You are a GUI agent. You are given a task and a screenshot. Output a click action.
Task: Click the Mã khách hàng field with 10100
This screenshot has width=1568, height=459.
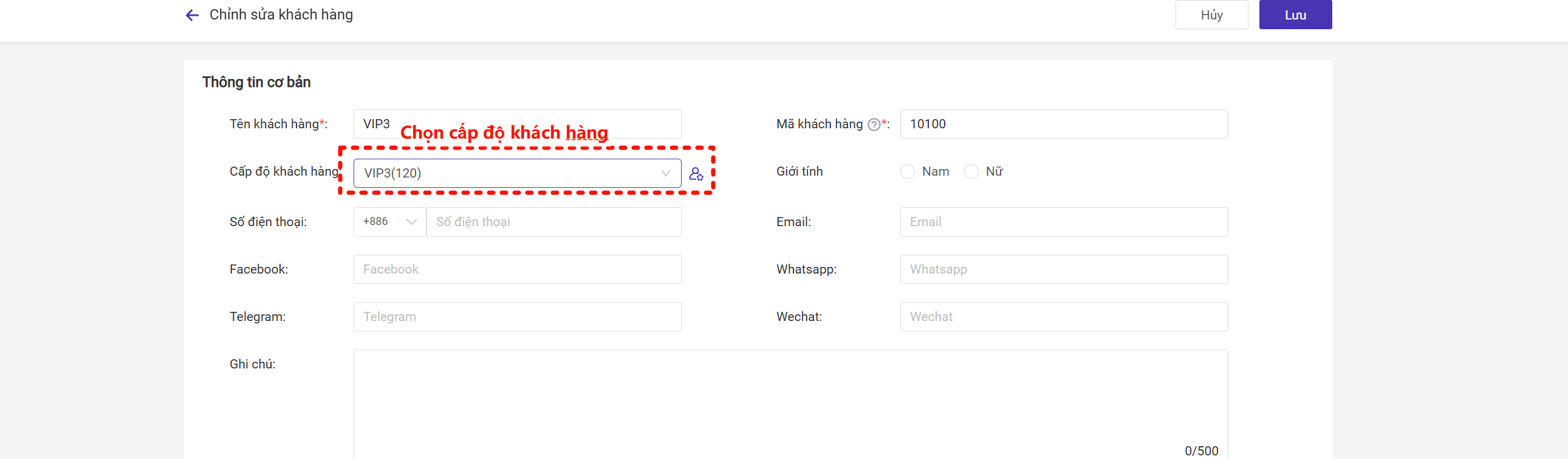(x=1063, y=124)
